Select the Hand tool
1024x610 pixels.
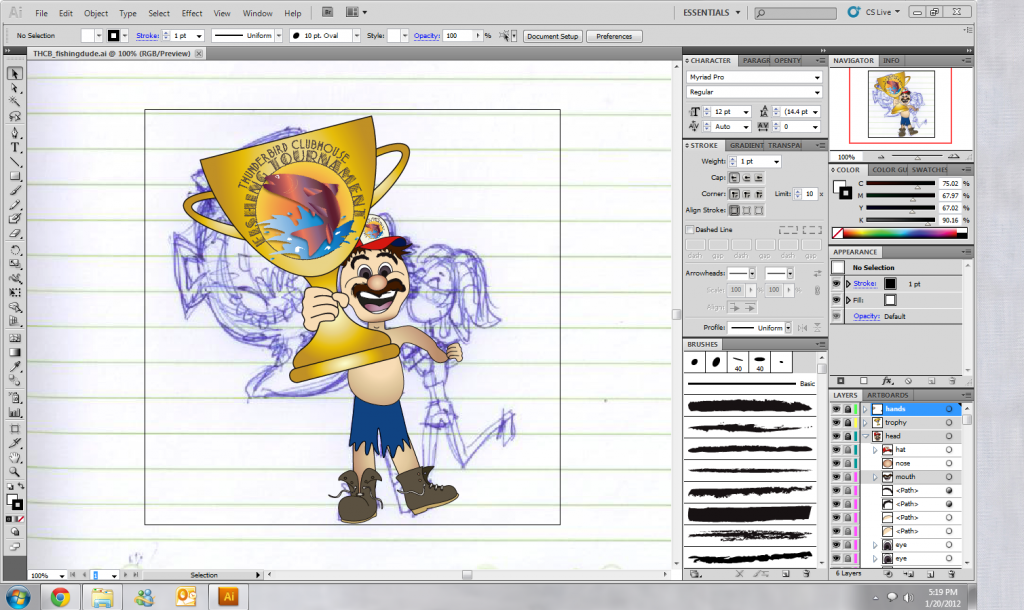(x=14, y=457)
